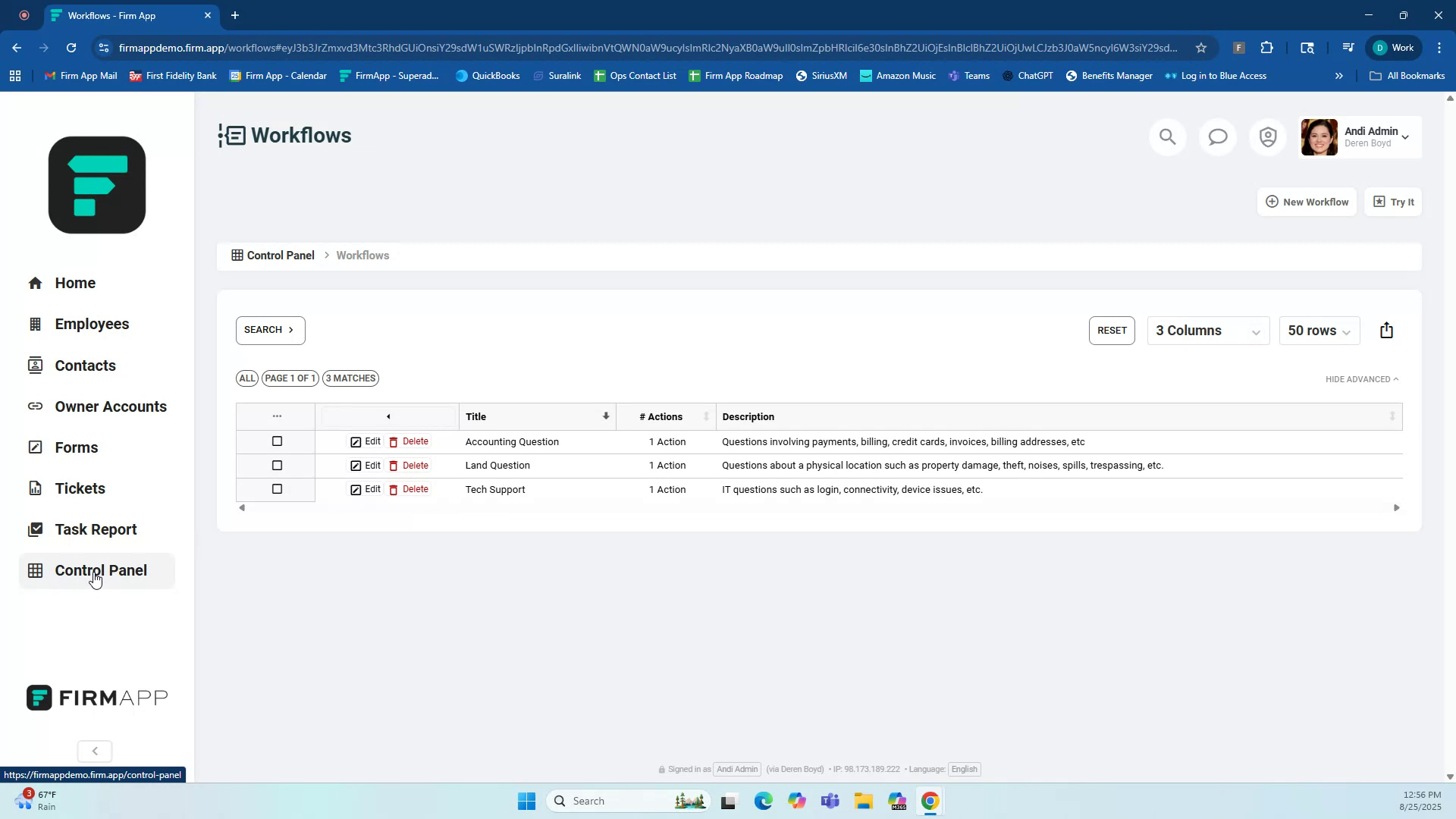Click the RESET button above the table
The image size is (1456, 819).
pyautogui.click(x=1112, y=330)
